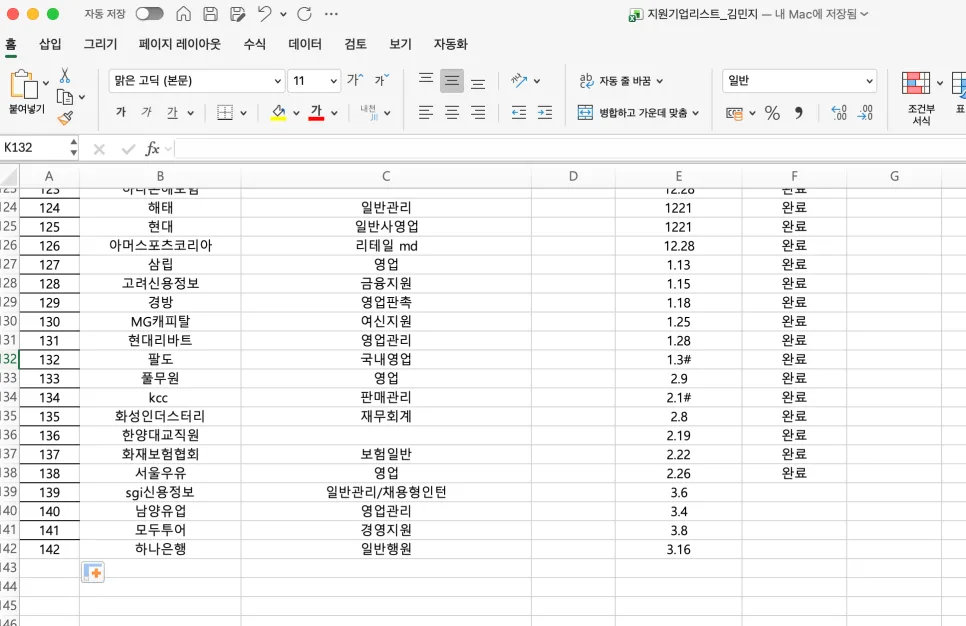The width and height of the screenshot is (966, 626).
Task: Click the increase decimal icon
Action: [839, 112]
